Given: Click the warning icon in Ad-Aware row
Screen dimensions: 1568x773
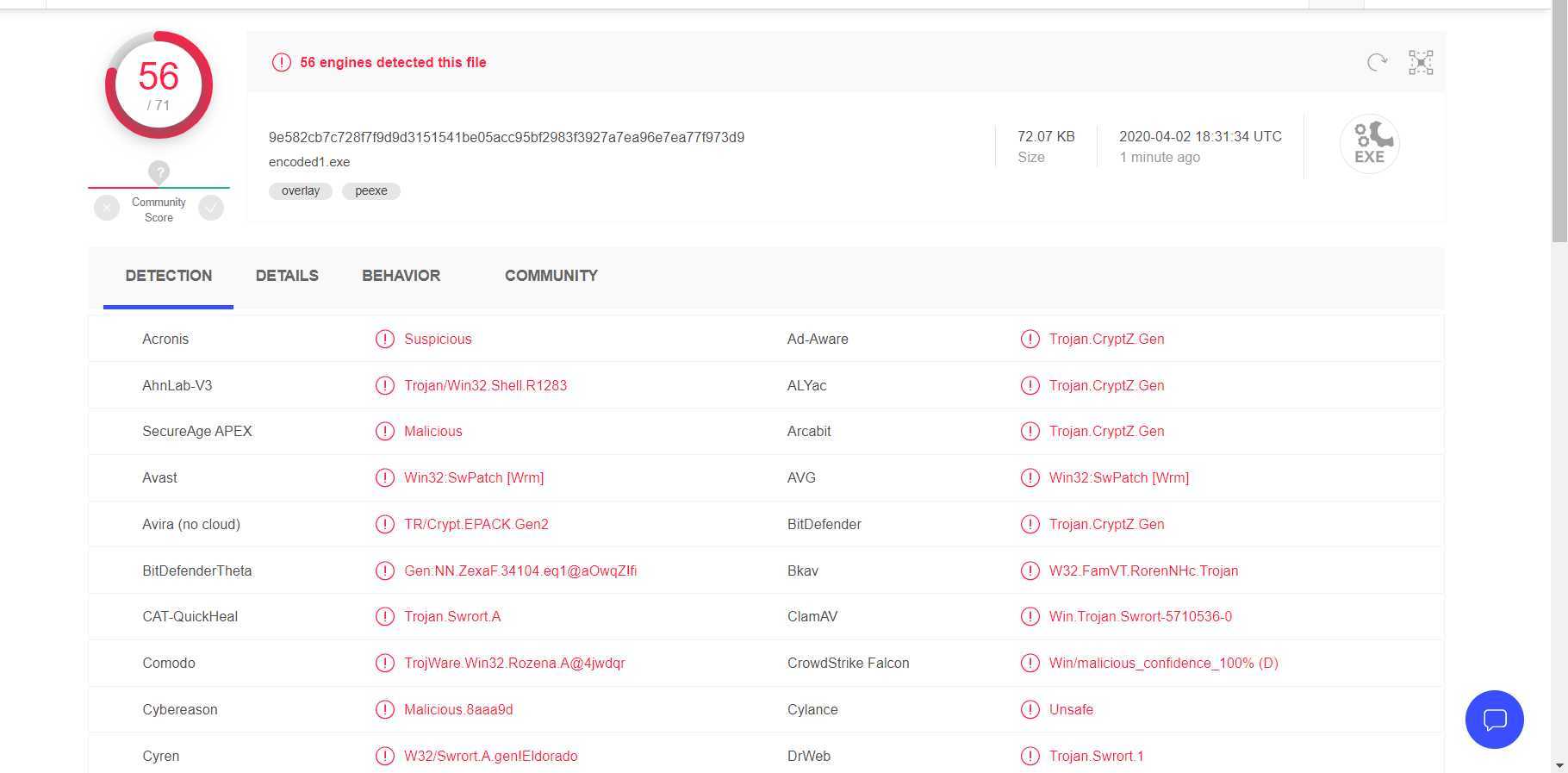Looking at the screenshot, I should [x=1030, y=339].
